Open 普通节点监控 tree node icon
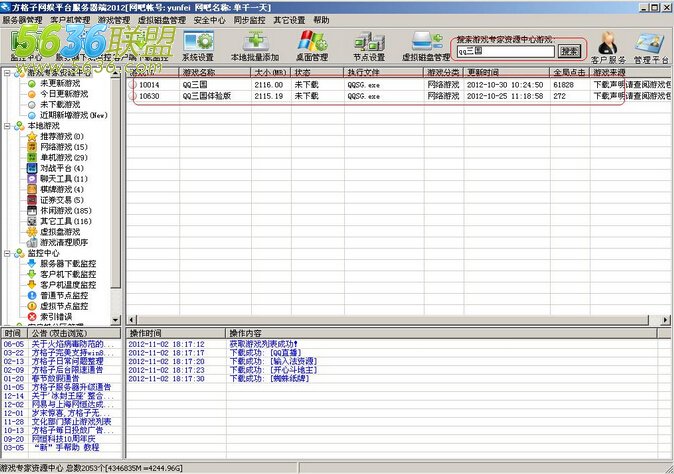The height and width of the screenshot is (474, 674). pos(32,296)
